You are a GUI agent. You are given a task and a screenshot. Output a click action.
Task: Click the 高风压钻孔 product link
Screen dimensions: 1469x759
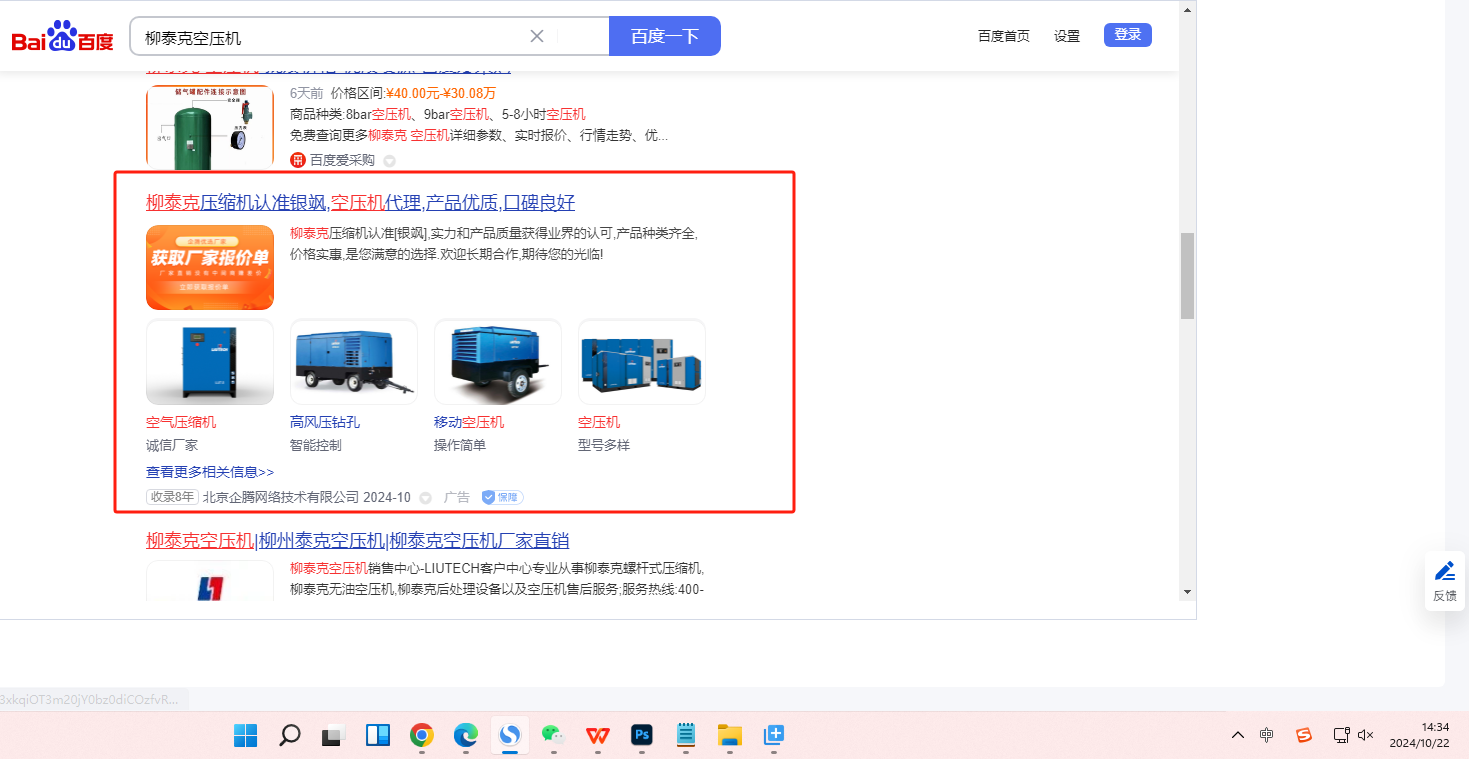click(325, 422)
